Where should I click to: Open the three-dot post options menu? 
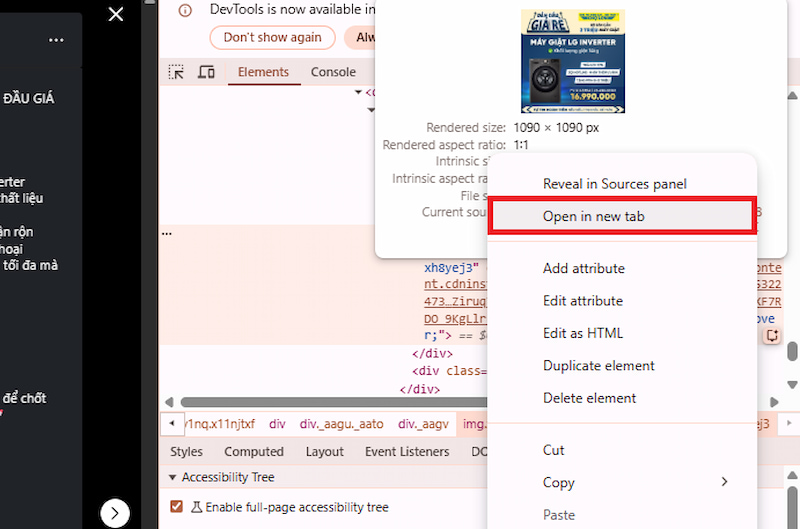click(x=56, y=40)
